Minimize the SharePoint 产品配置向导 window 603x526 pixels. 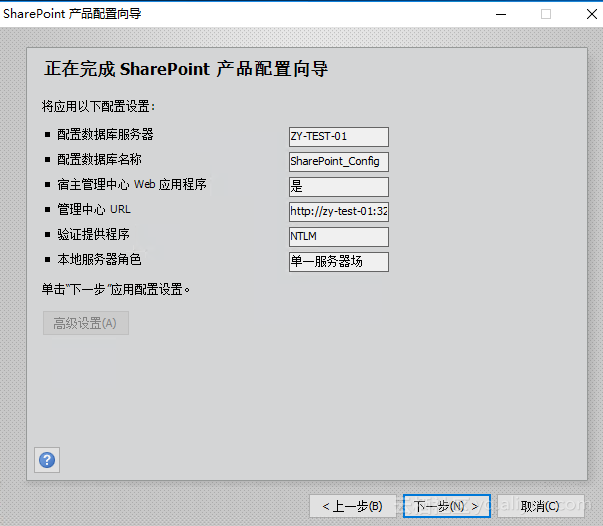pyautogui.click(x=501, y=14)
